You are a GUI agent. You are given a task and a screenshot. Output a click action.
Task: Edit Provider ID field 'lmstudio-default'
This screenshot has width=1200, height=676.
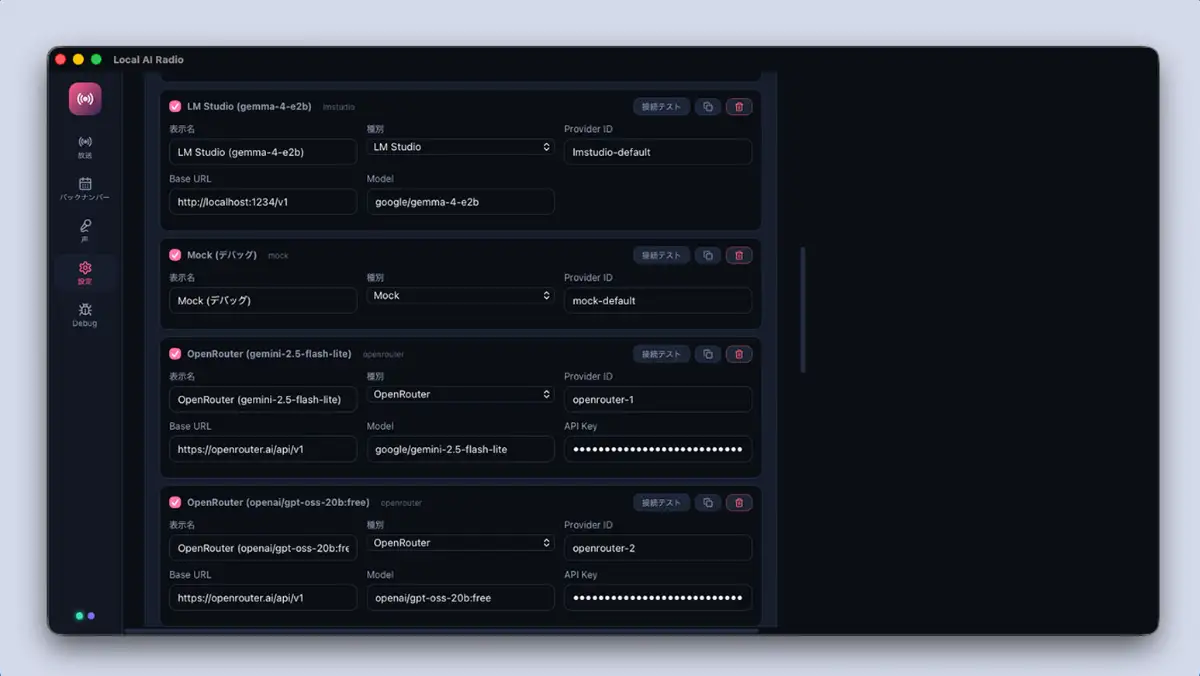coord(658,152)
